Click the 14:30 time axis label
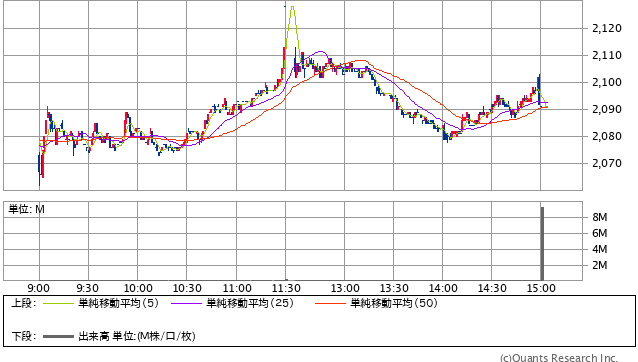This screenshot has width=638, height=362. coord(492,288)
